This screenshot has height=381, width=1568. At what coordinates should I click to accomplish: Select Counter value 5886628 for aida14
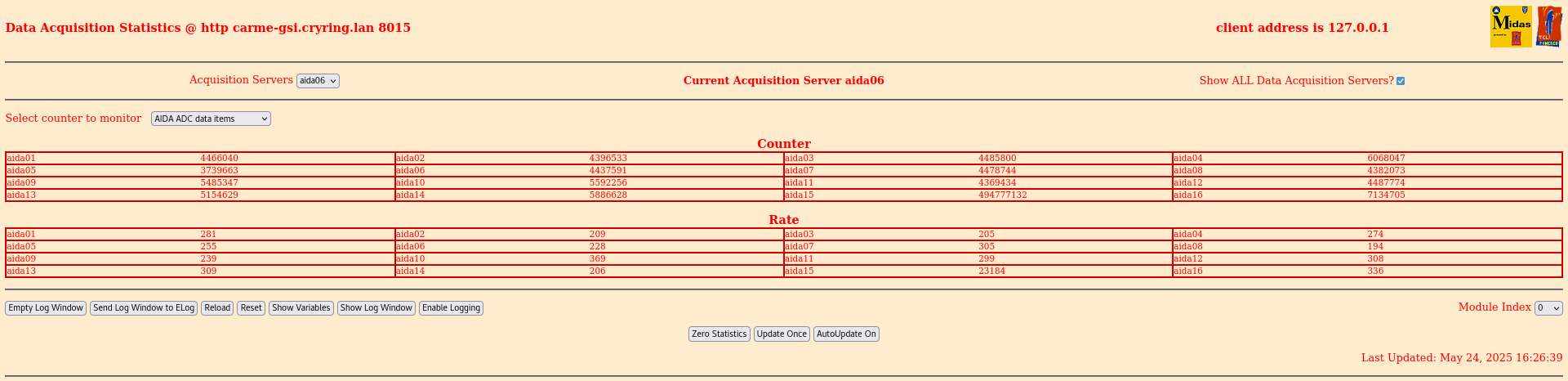tap(608, 195)
